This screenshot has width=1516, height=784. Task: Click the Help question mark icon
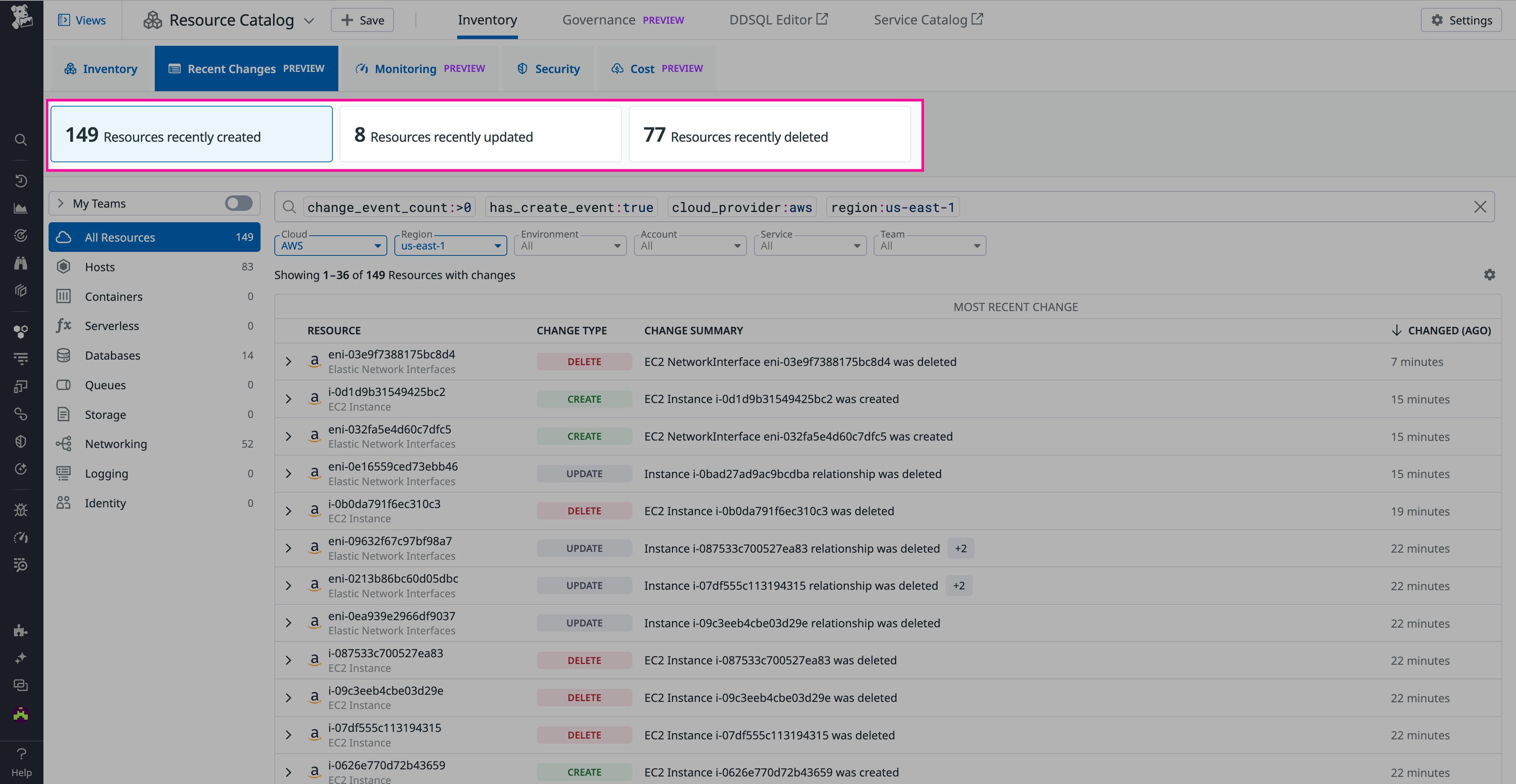click(x=21, y=754)
